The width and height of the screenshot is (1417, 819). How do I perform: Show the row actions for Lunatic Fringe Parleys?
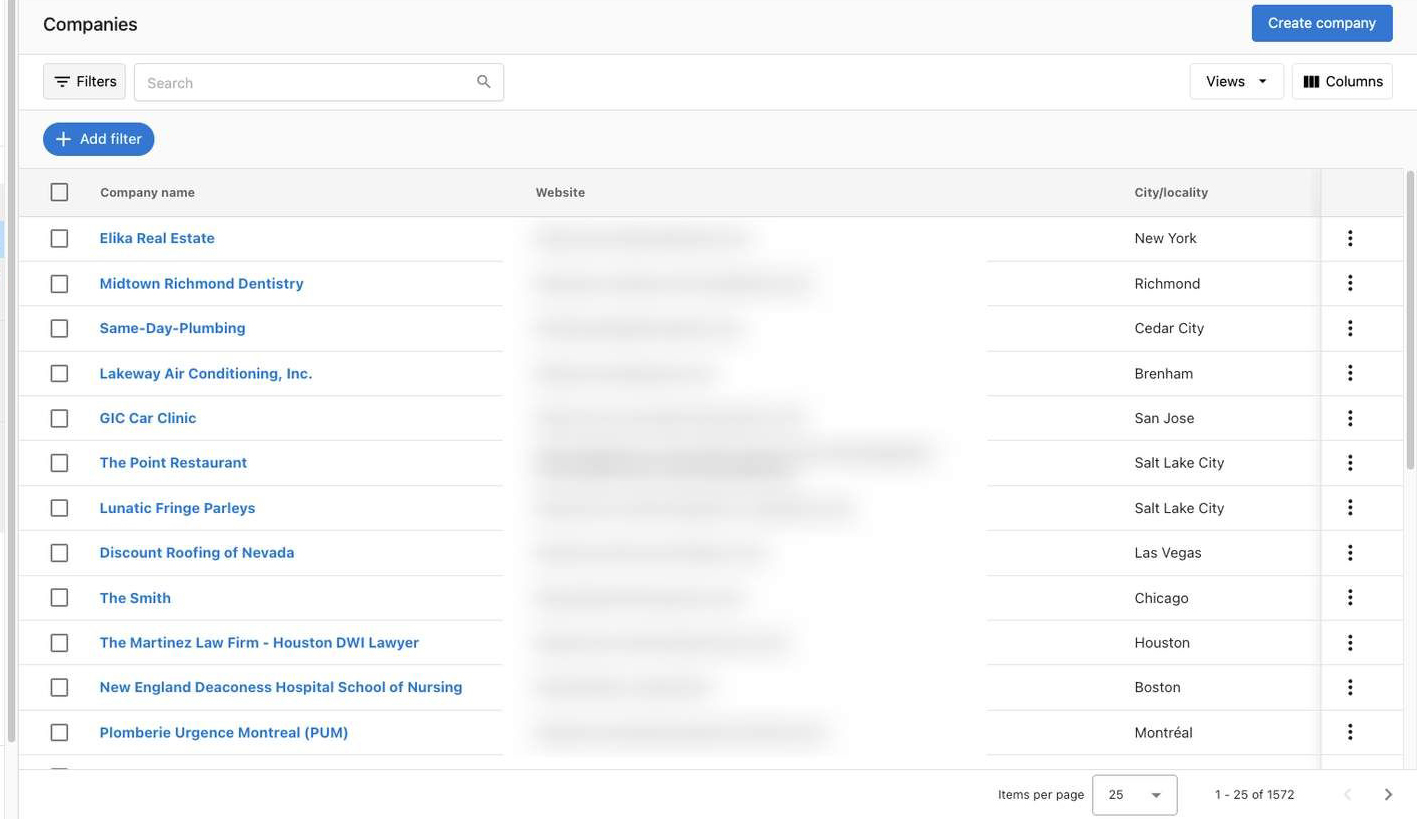coord(1350,508)
